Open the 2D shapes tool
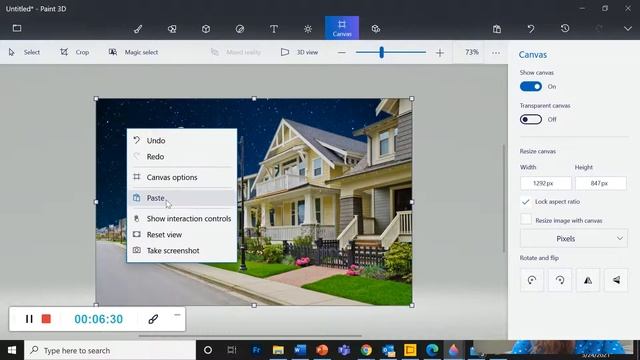The width and height of the screenshot is (640, 360). (172, 29)
